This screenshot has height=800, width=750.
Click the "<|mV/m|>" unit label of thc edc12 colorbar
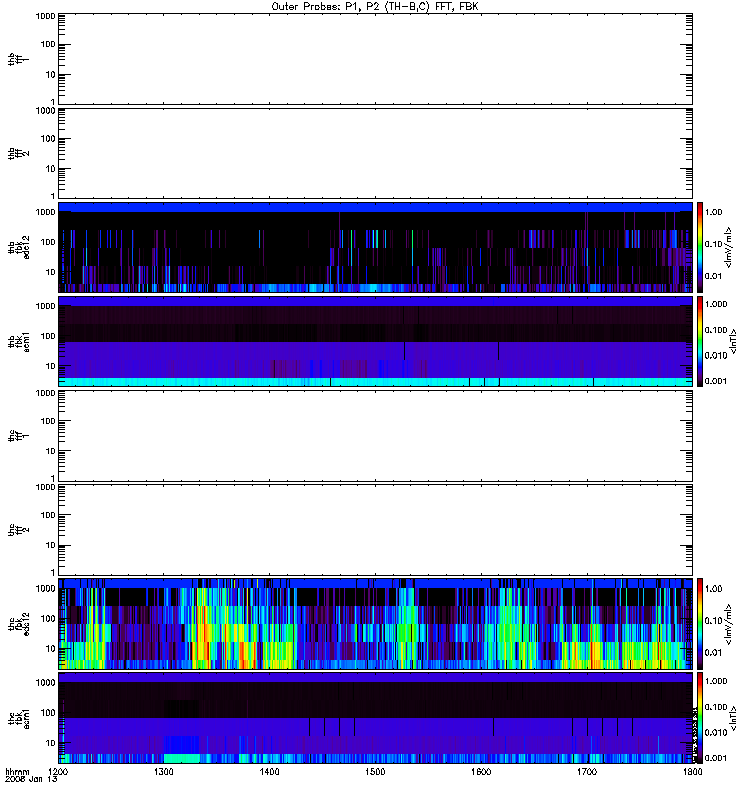point(728,624)
